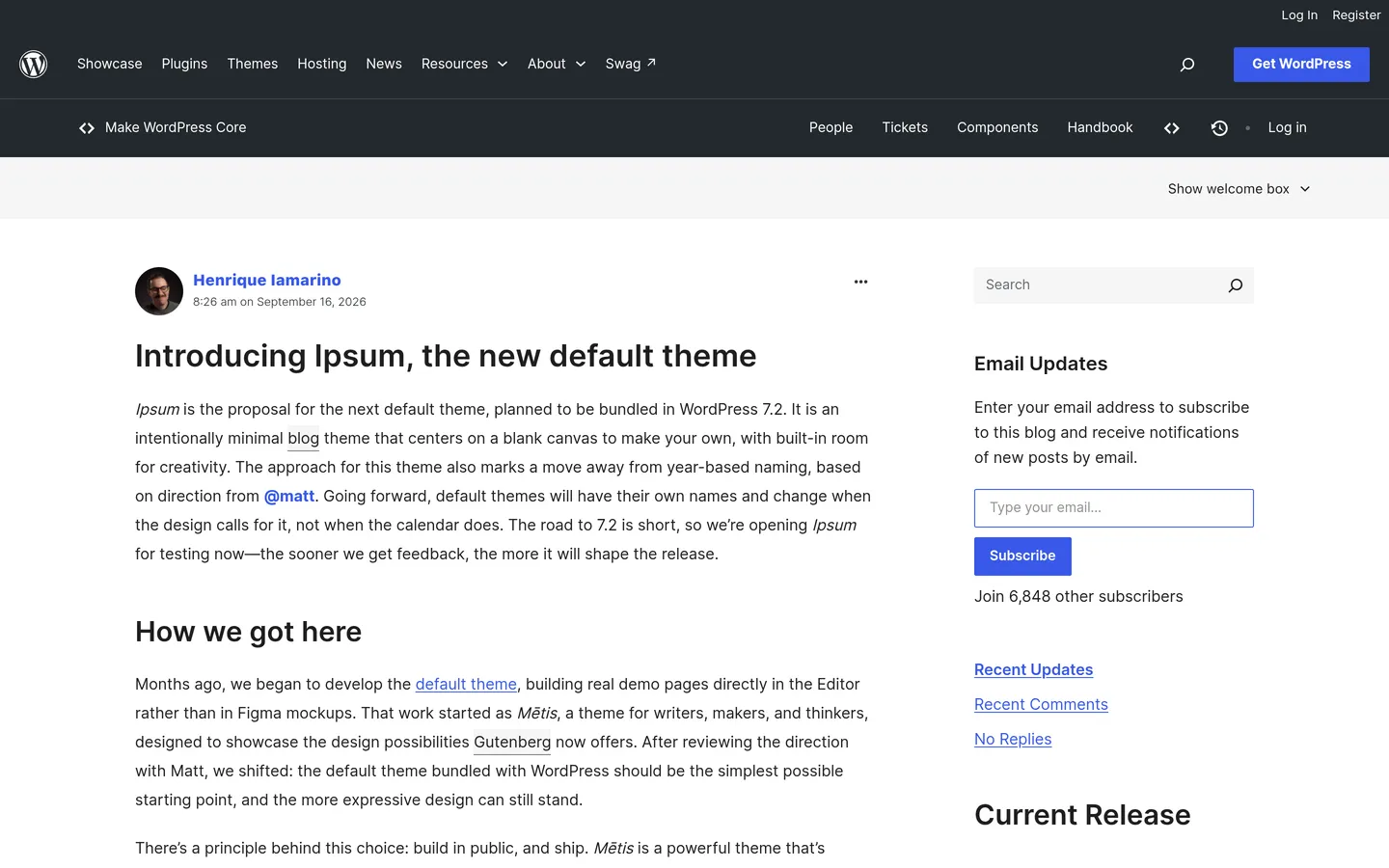Go to Tickets
This screenshot has height=868, width=1389.
pyautogui.click(x=905, y=128)
